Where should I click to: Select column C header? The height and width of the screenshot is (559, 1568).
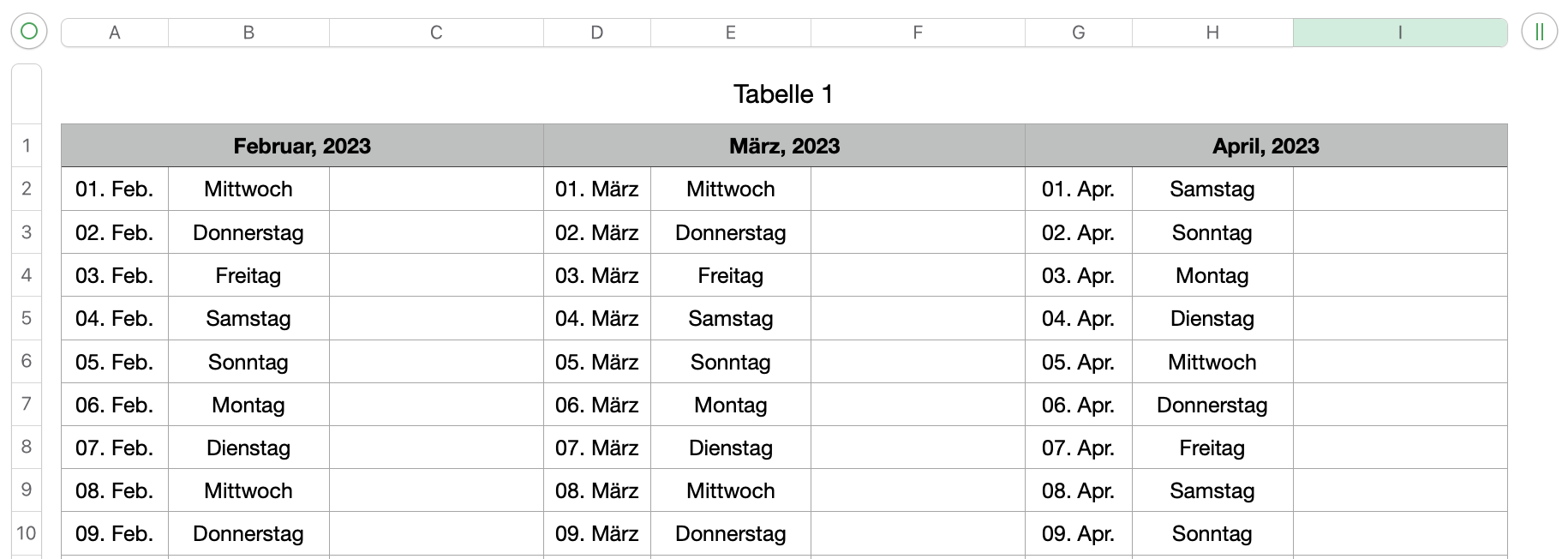click(x=436, y=33)
